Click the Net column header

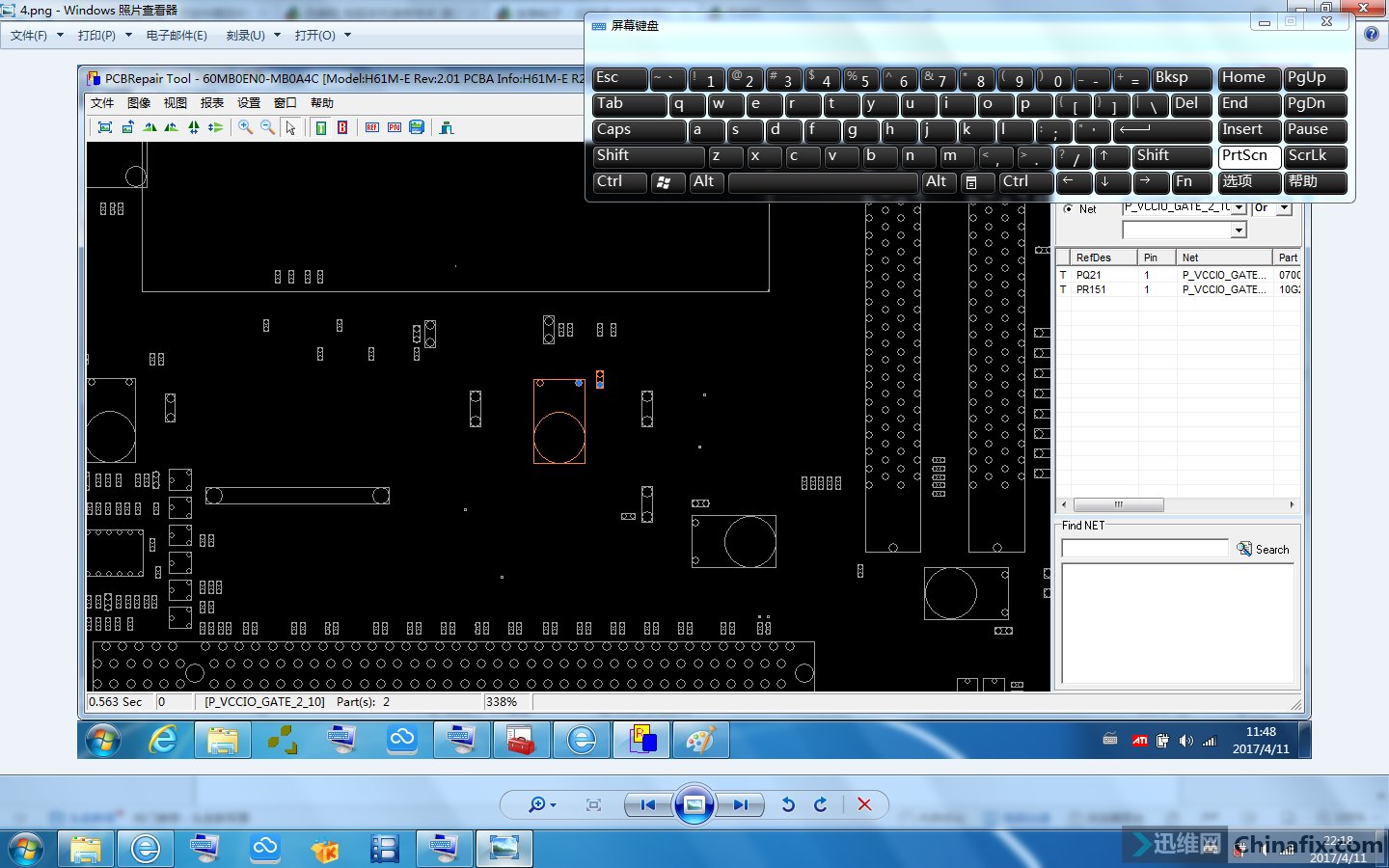click(1224, 258)
